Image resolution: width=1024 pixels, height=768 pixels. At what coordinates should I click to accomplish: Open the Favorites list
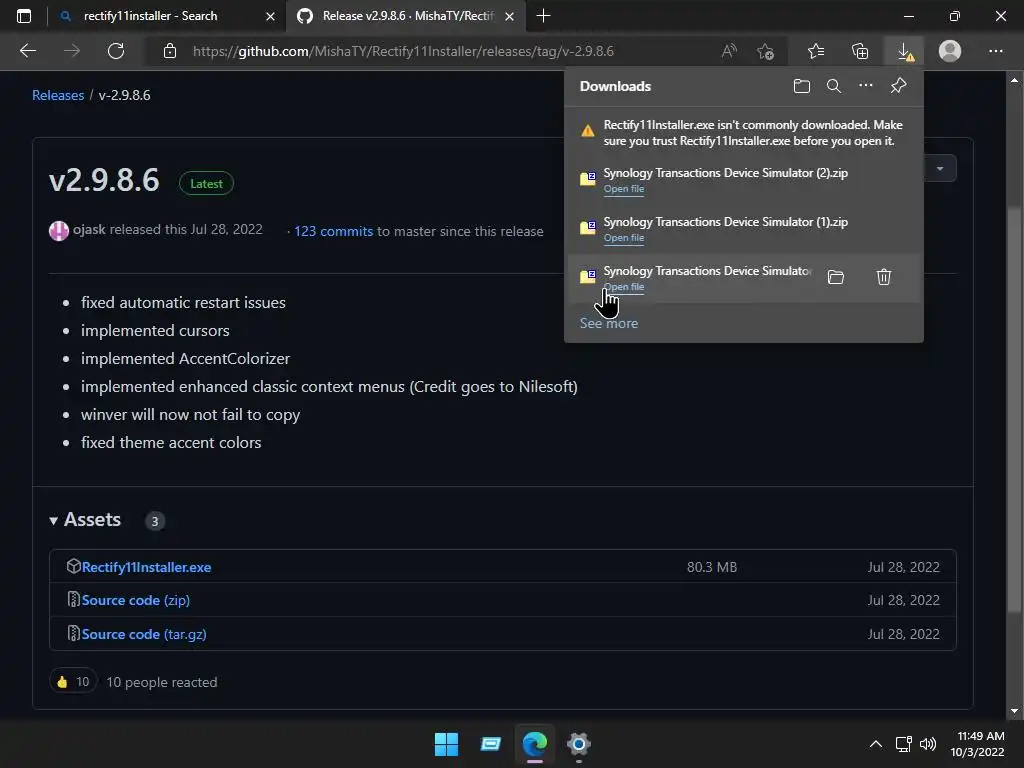point(816,51)
